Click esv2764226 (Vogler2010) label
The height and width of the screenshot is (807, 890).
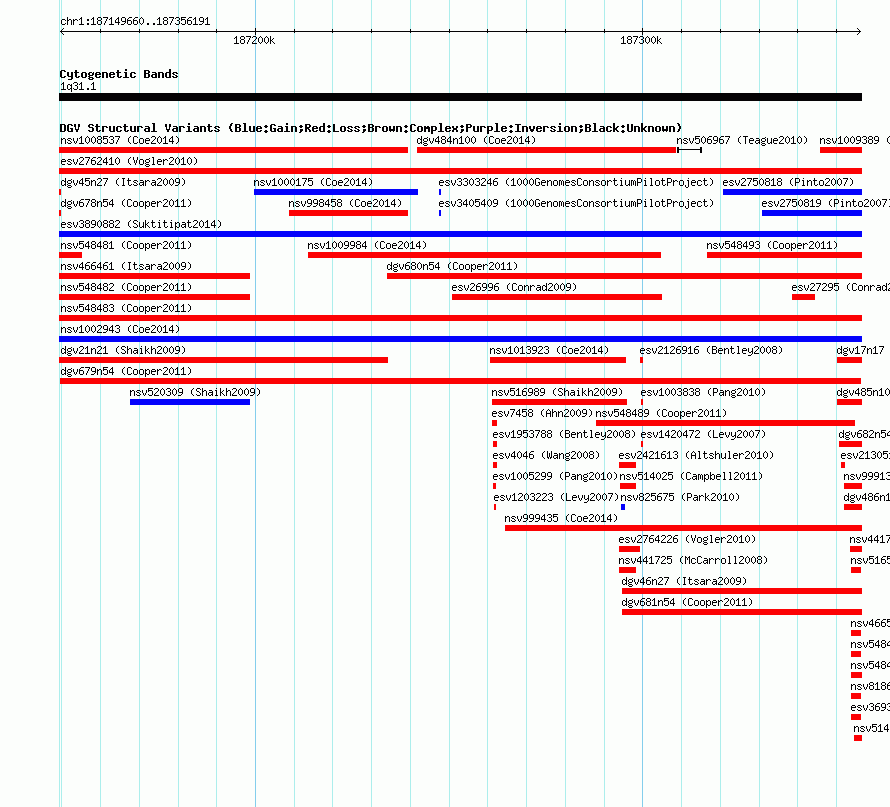[687, 539]
